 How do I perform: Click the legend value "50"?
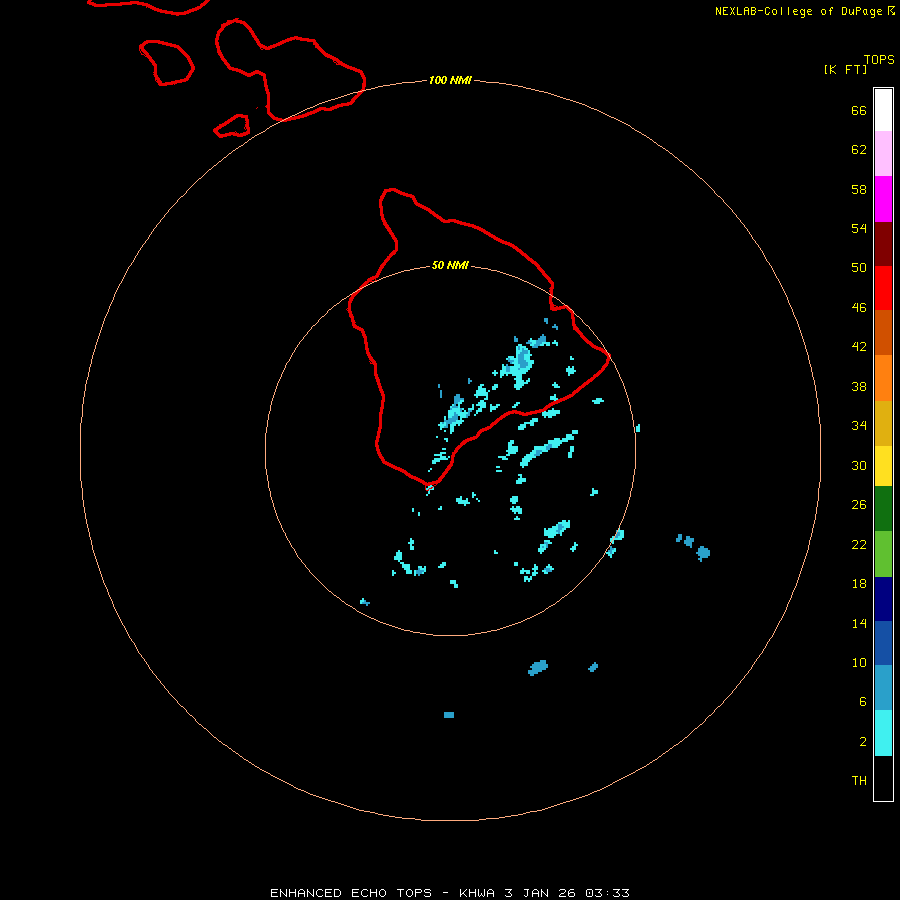859,267
